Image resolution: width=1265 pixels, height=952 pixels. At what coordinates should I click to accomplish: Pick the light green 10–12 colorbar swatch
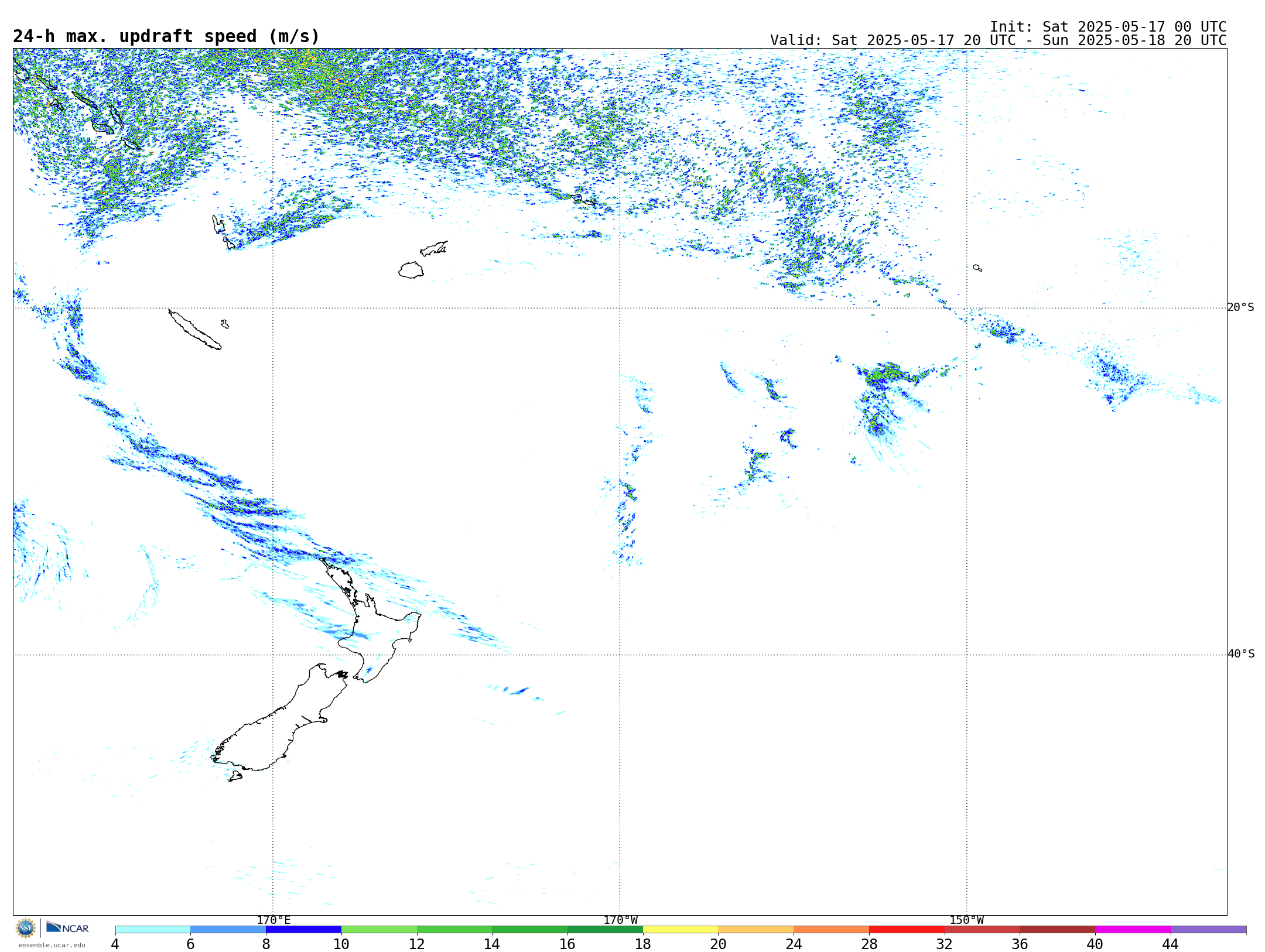pyautogui.click(x=379, y=930)
